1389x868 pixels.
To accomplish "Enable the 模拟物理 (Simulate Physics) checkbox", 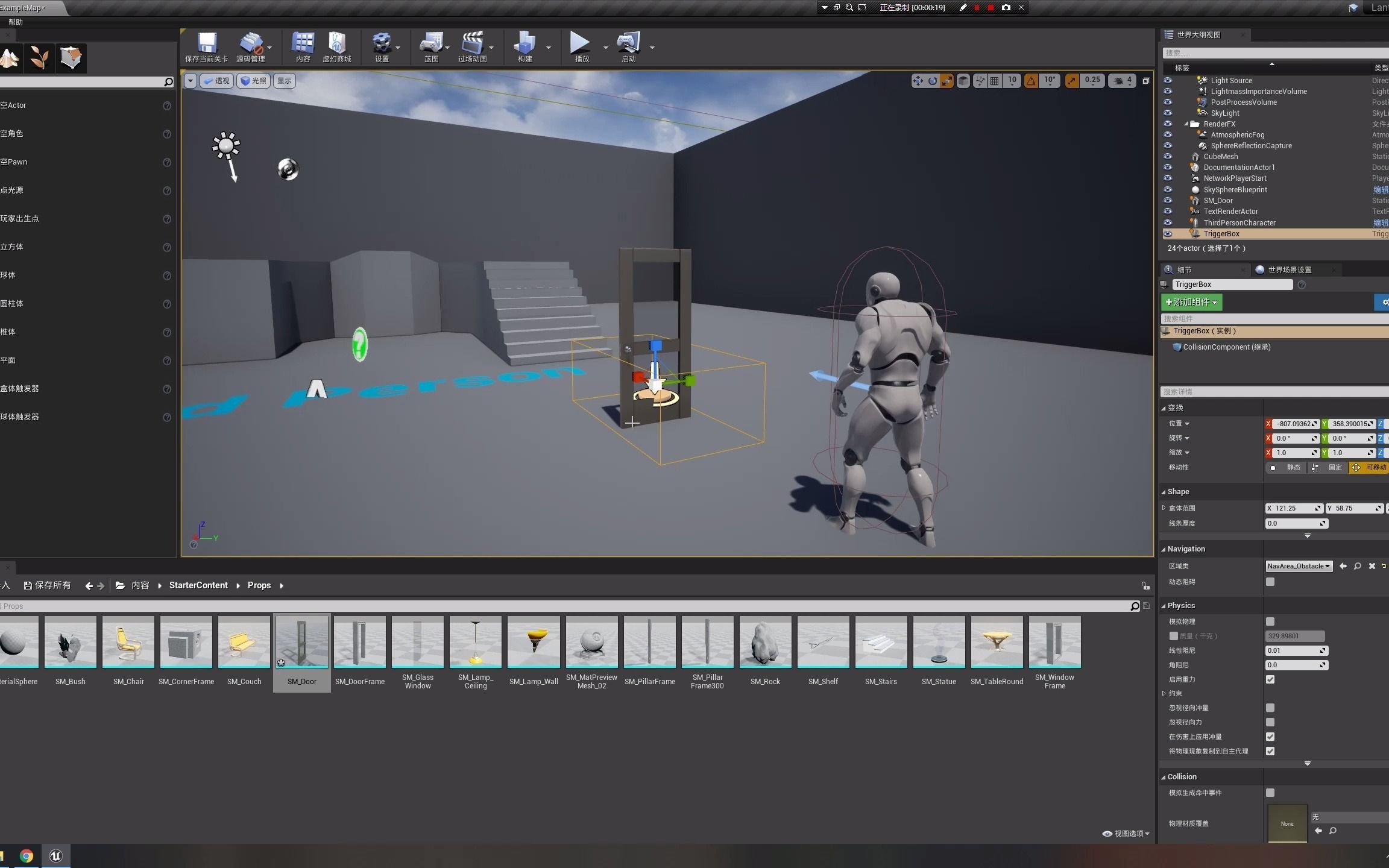I will pyautogui.click(x=1271, y=621).
